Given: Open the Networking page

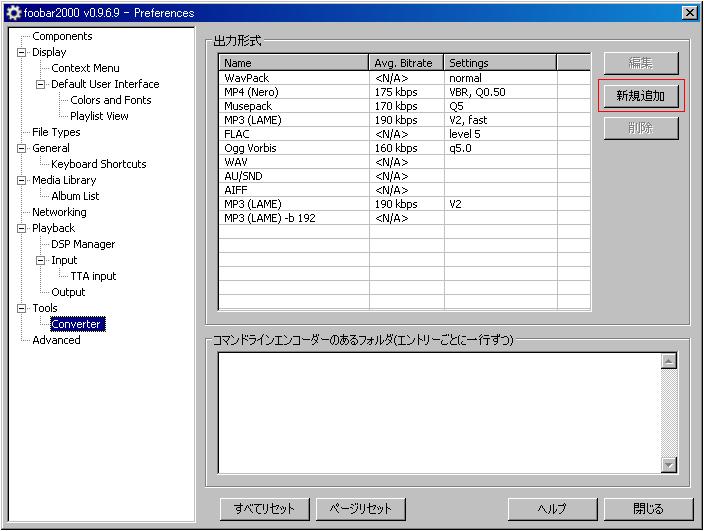Looking at the screenshot, I should [59, 212].
